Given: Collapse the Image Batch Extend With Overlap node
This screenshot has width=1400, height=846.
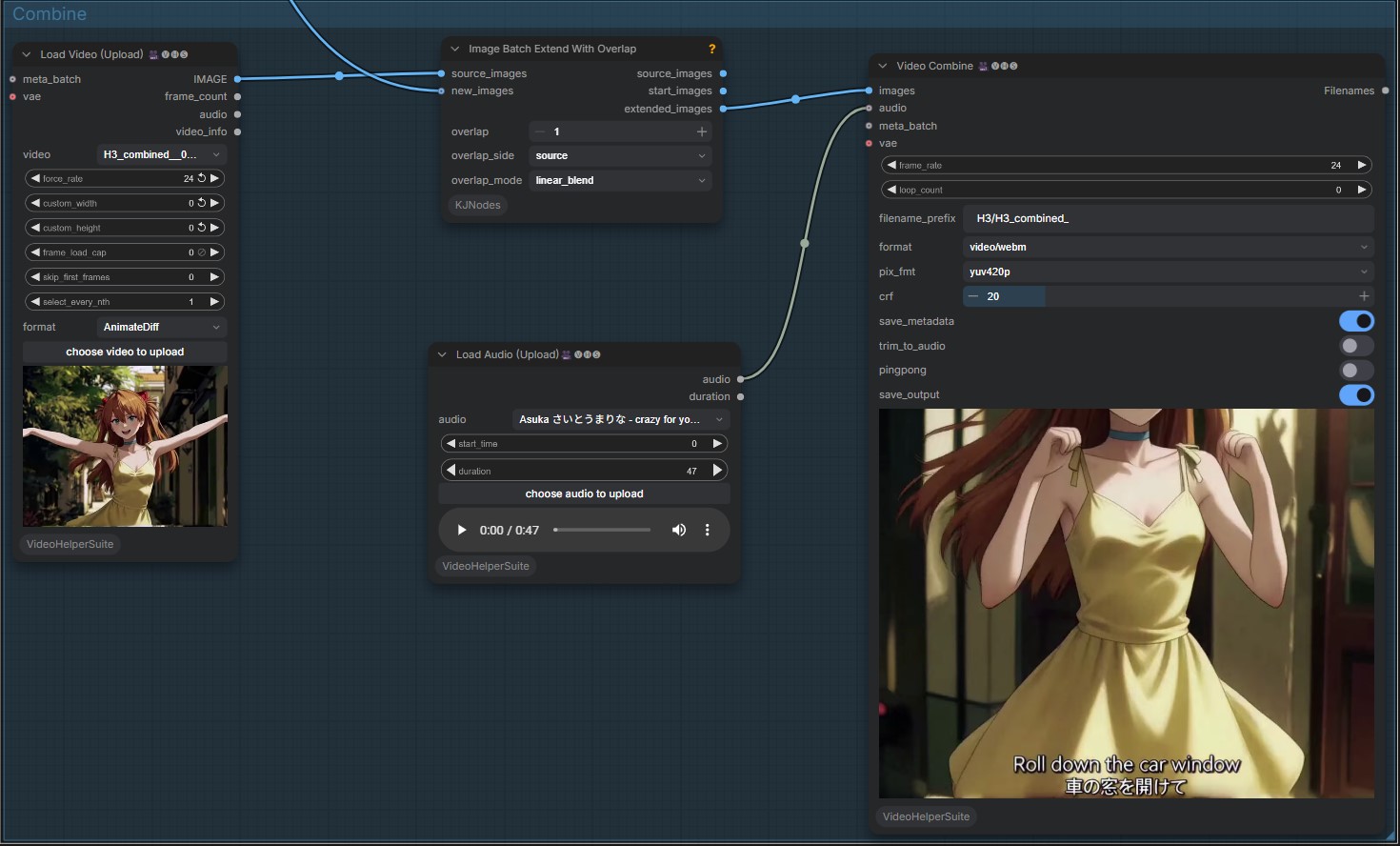Looking at the screenshot, I should point(455,49).
